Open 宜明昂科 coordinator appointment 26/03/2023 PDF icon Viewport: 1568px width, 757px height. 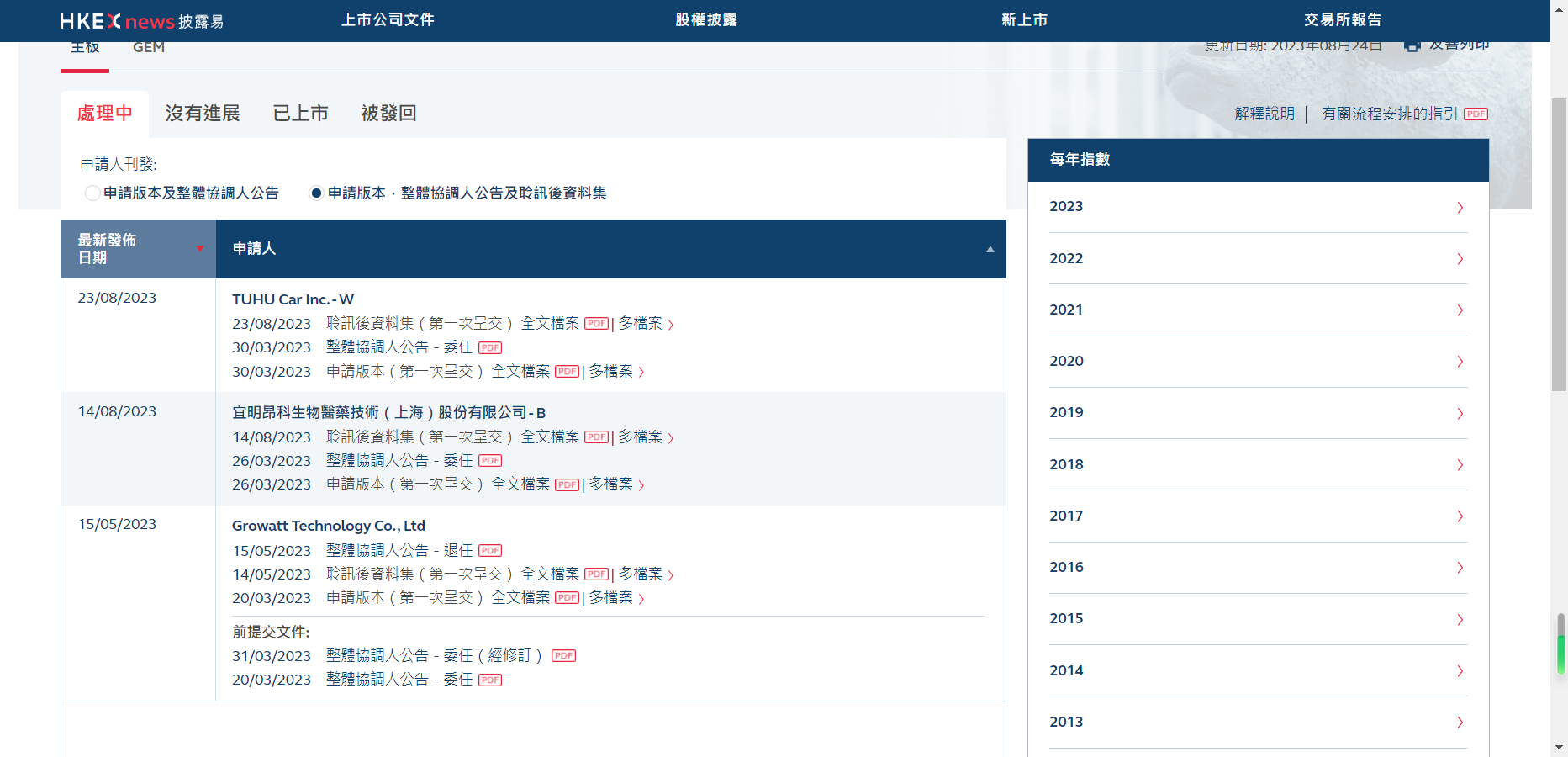(490, 461)
